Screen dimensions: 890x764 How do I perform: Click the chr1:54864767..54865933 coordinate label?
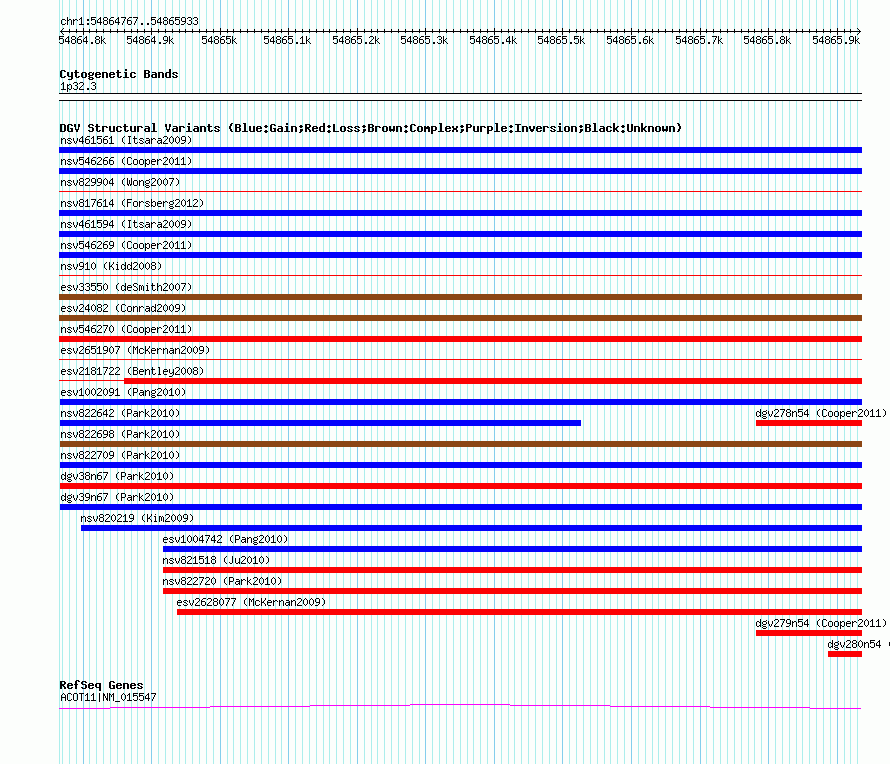coord(129,21)
